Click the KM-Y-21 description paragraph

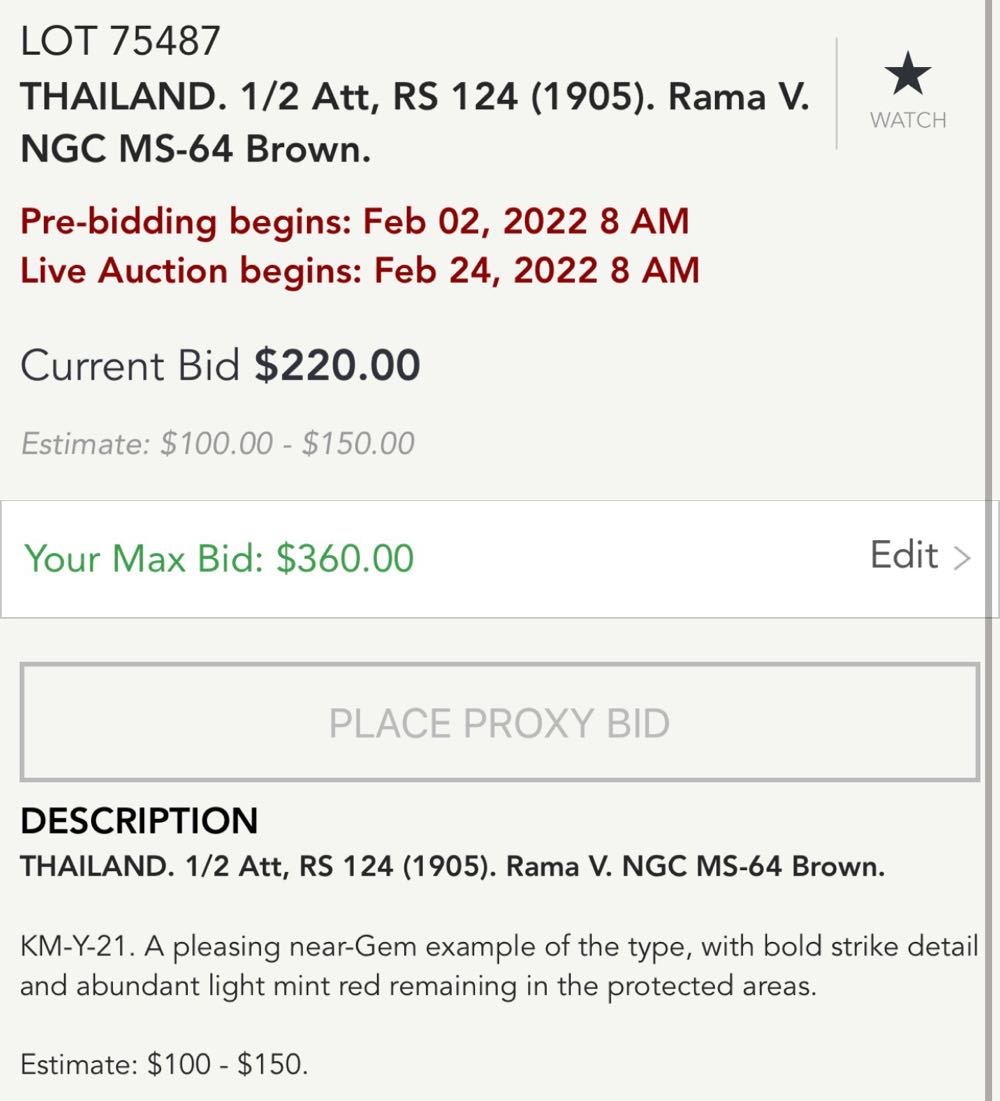click(498, 966)
